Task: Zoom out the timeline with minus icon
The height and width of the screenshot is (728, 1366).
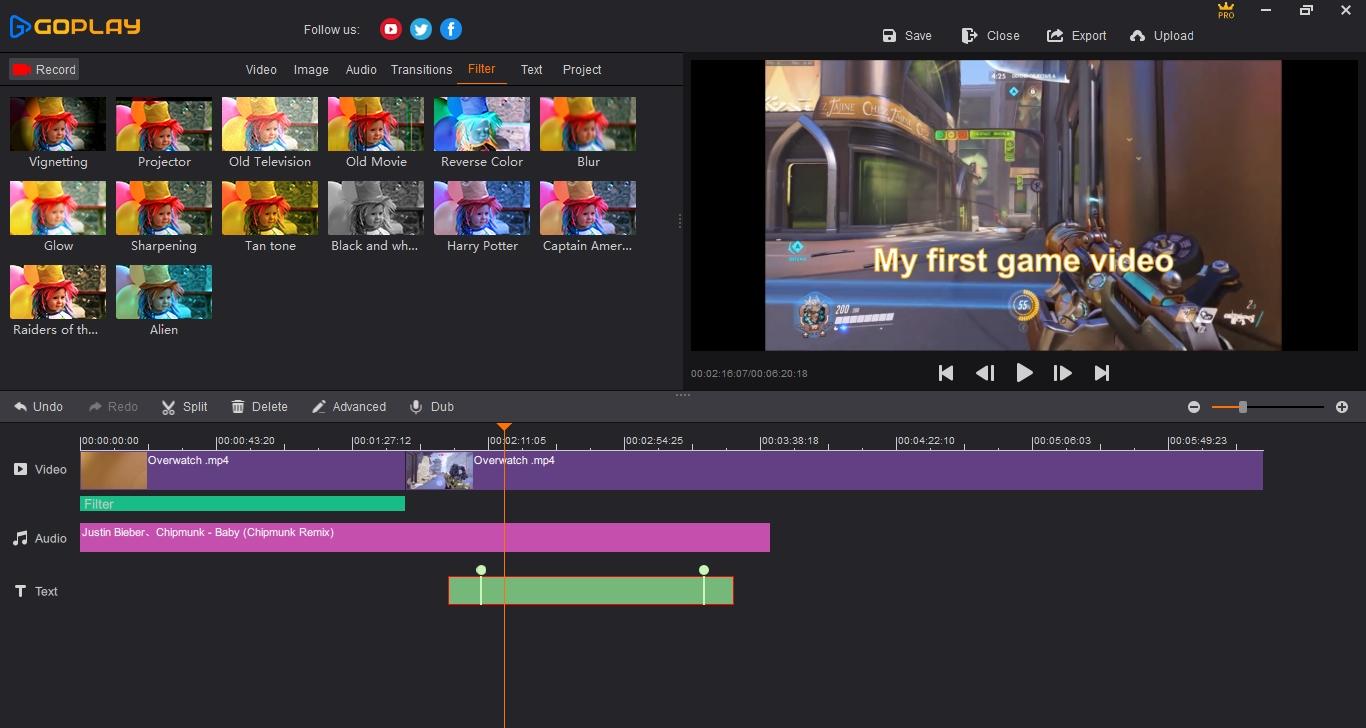Action: (x=1194, y=407)
